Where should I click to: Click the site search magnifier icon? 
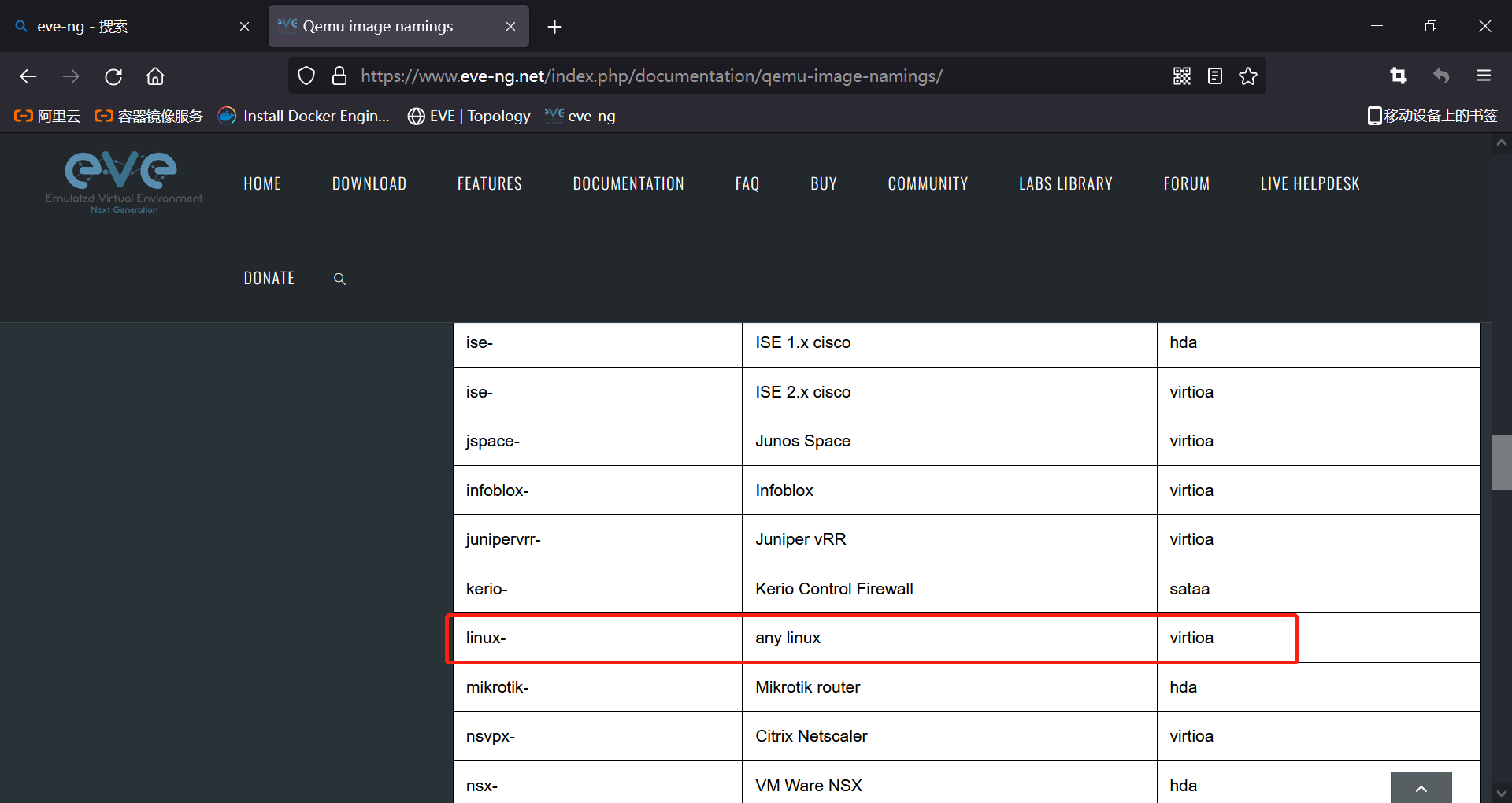pos(339,279)
